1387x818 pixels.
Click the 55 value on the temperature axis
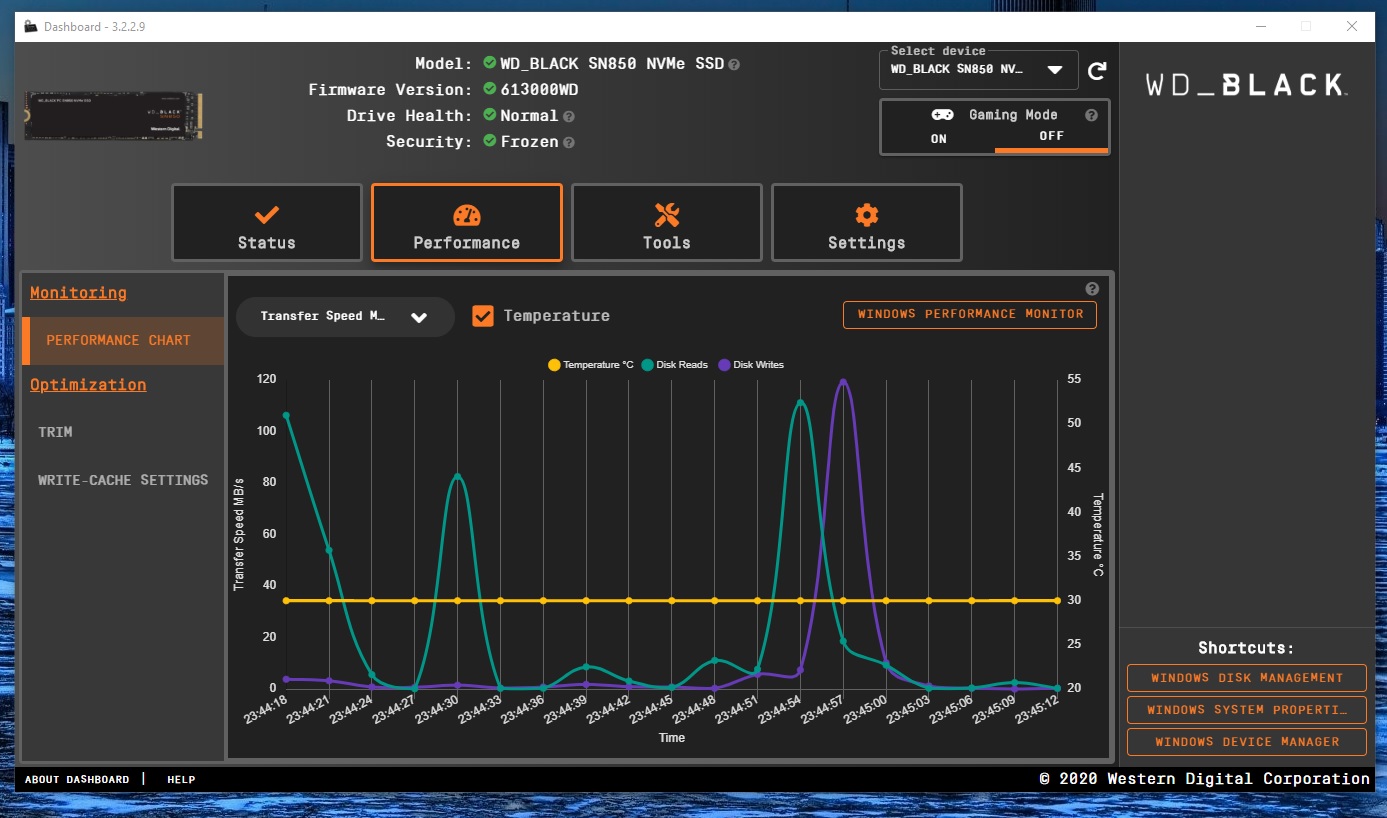(x=1074, y=379)
